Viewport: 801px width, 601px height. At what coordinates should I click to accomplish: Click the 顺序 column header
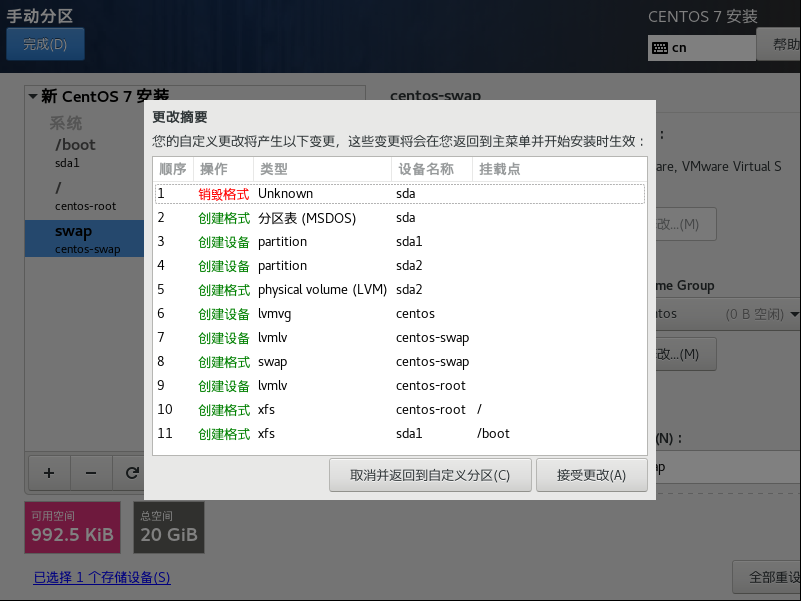click(173, 169)
